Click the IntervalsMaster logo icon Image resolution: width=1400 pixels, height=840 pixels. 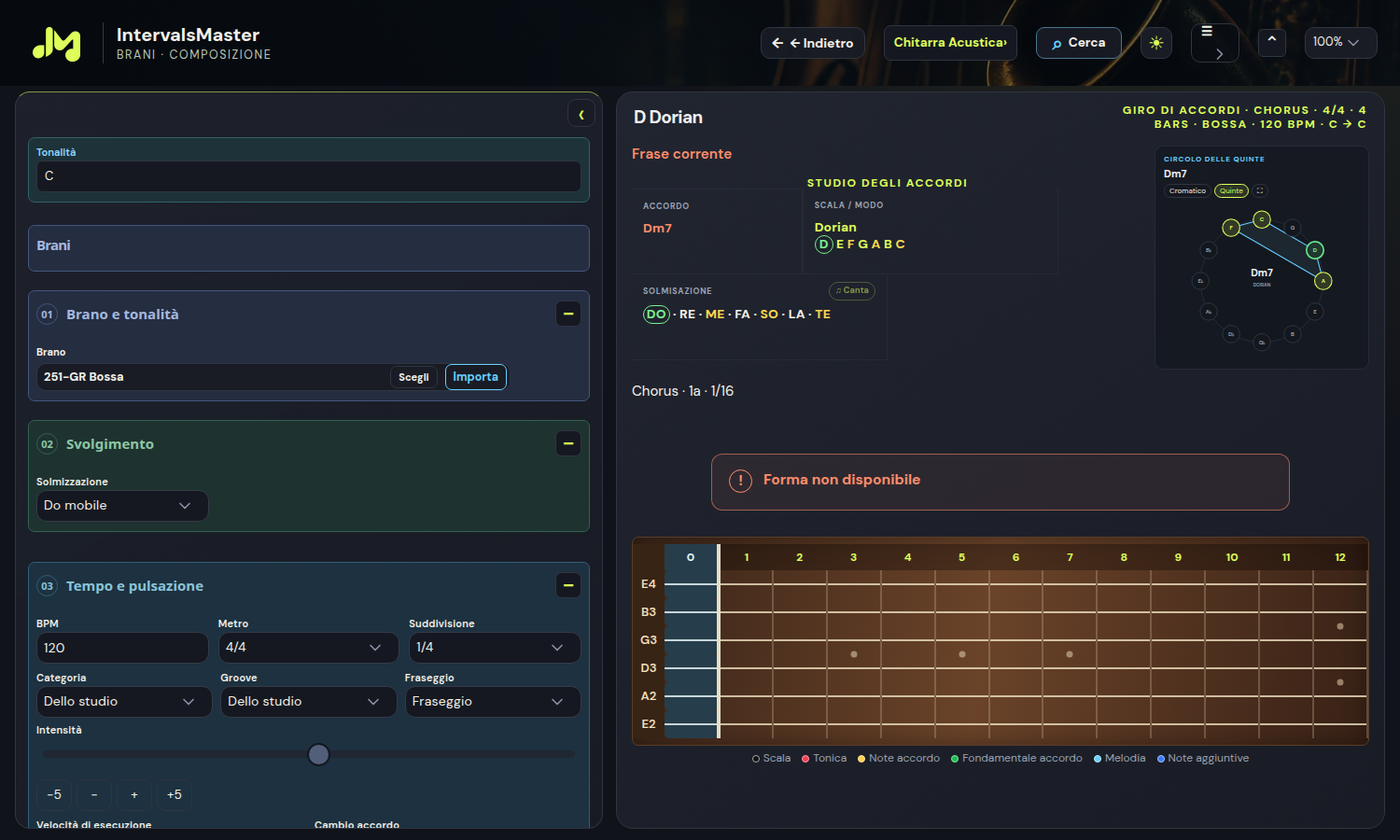click(57, 43)
